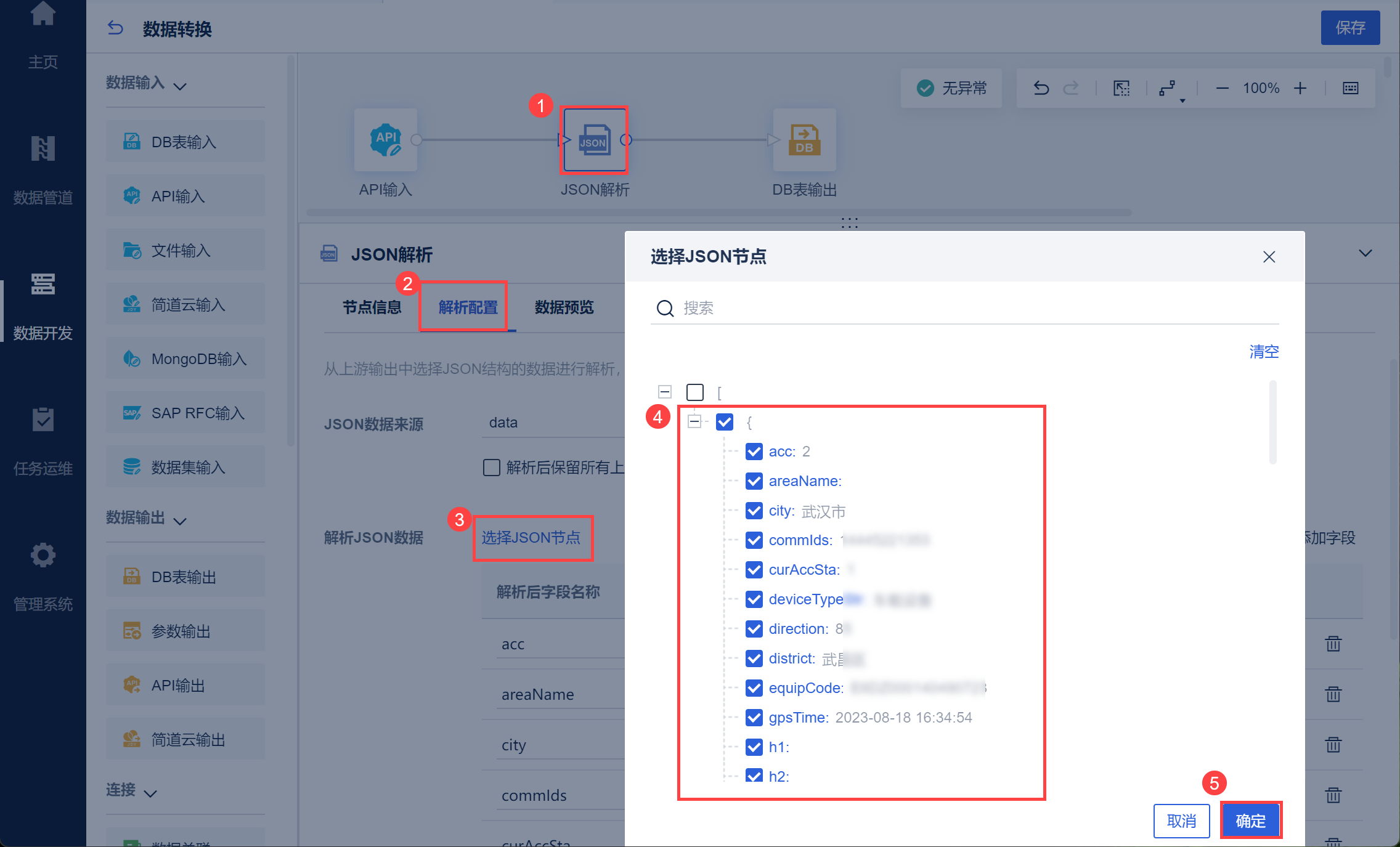Screen dimensions: 1400x847
Task: Open the 节点信息 tab
Action: pyautogui.click(x=372, y=307)
